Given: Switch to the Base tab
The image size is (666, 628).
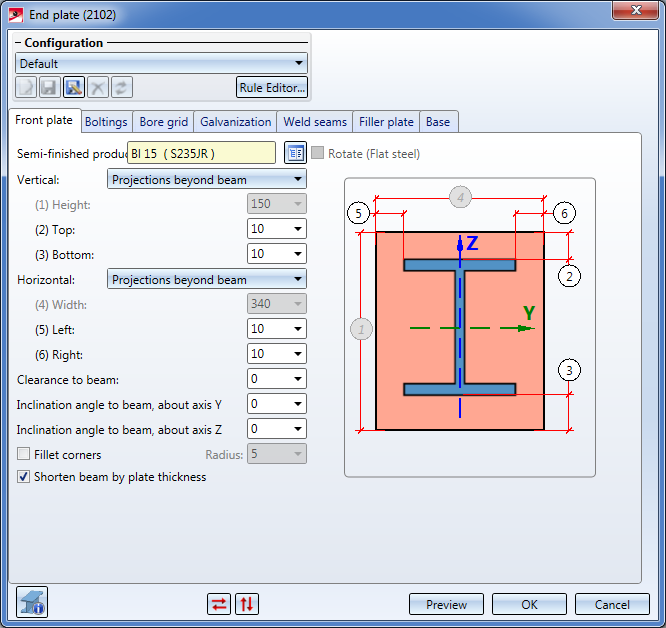Looking at the screenshot, I should point(438,122).
